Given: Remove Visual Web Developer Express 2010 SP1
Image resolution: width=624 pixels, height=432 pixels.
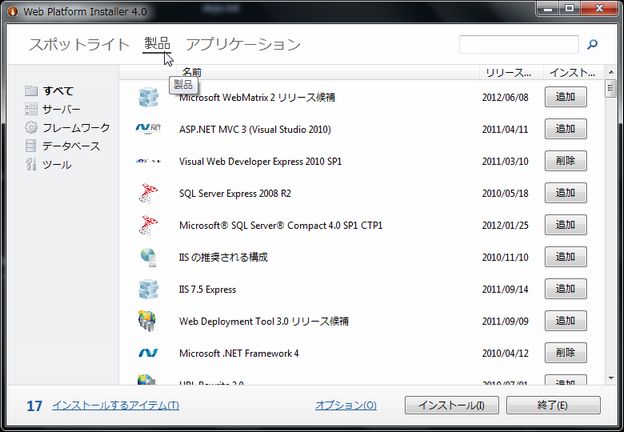Looking at the screenshot, I should [x=566, y=161].
